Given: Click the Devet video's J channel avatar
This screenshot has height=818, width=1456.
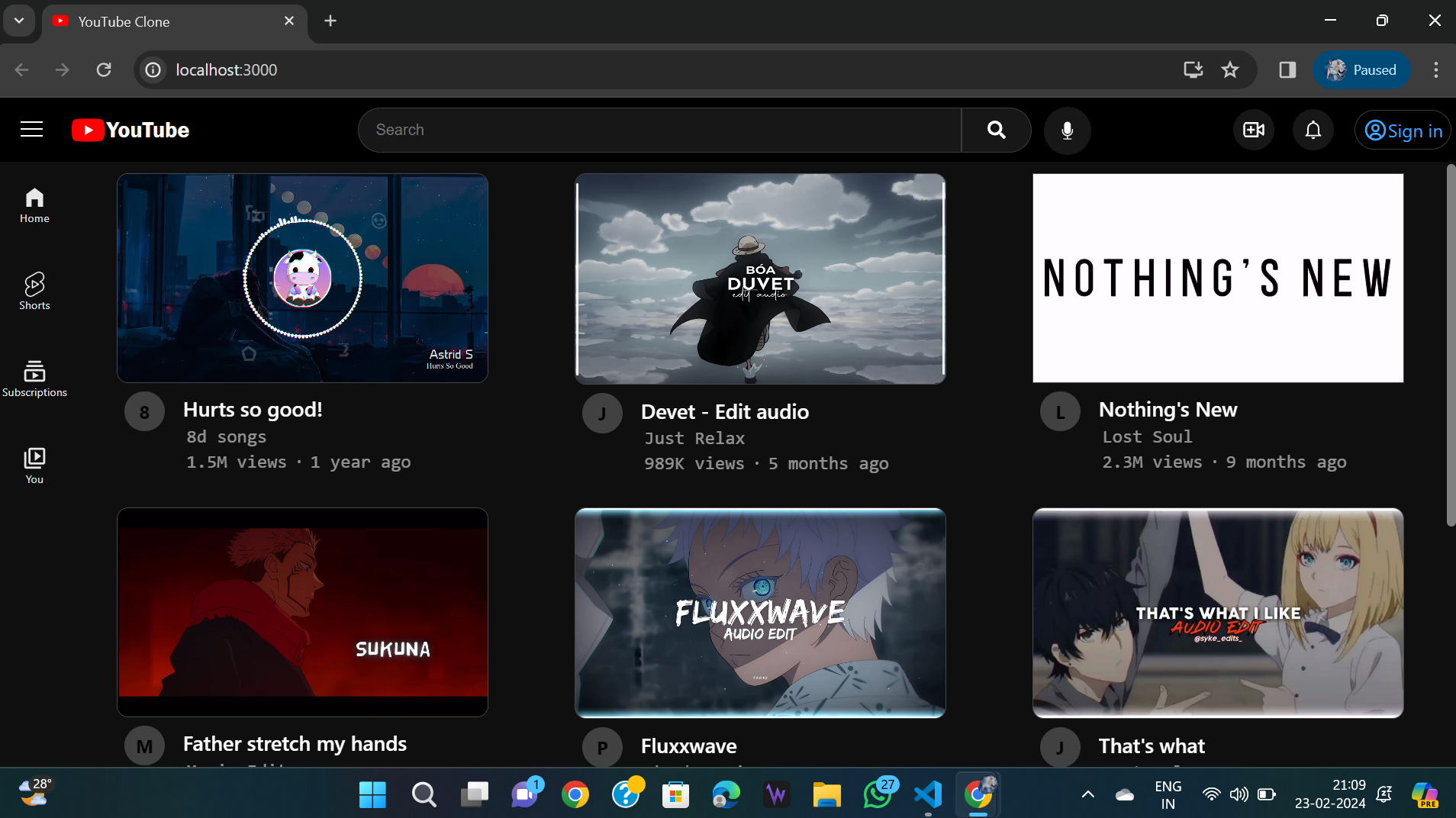Looking at the screenshot, I should 602,414.
